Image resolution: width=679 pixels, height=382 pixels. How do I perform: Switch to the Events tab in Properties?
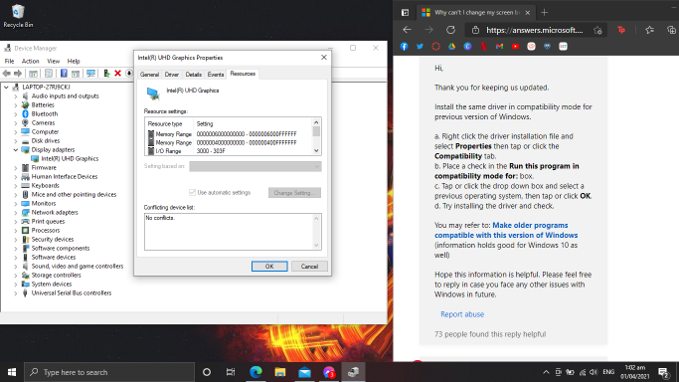216,74
